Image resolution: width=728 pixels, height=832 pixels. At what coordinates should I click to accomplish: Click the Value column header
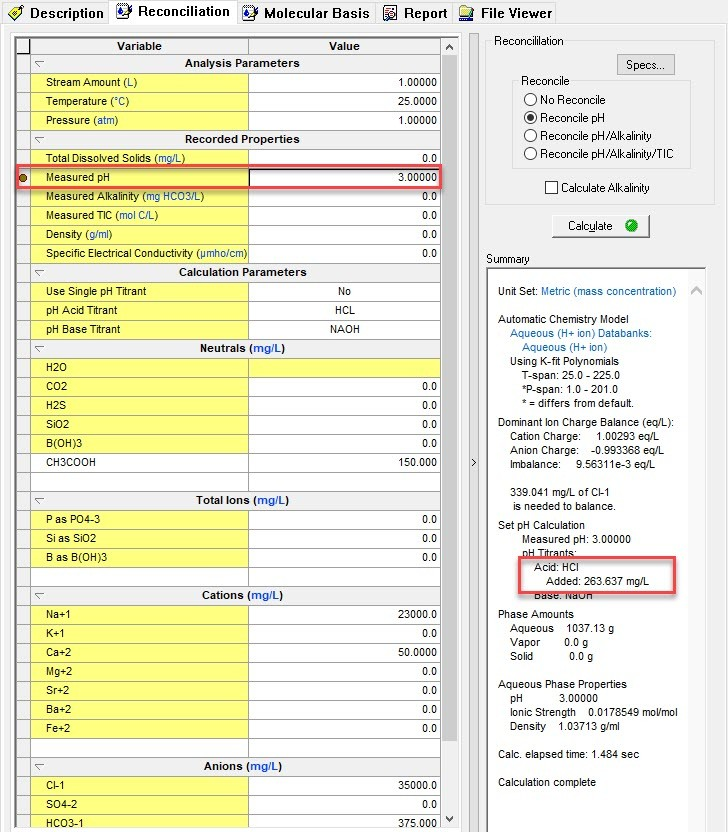[344, 46]
